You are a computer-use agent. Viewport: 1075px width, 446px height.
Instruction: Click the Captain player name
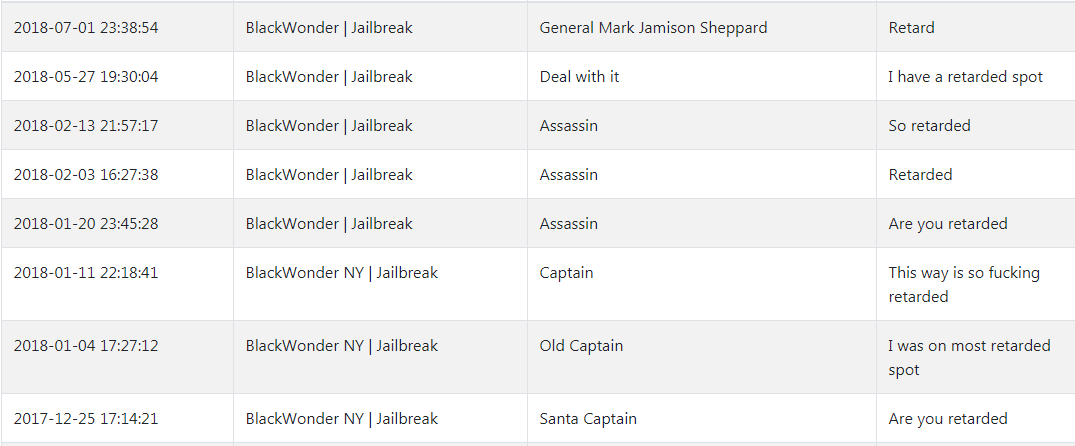tap(566, 273)
